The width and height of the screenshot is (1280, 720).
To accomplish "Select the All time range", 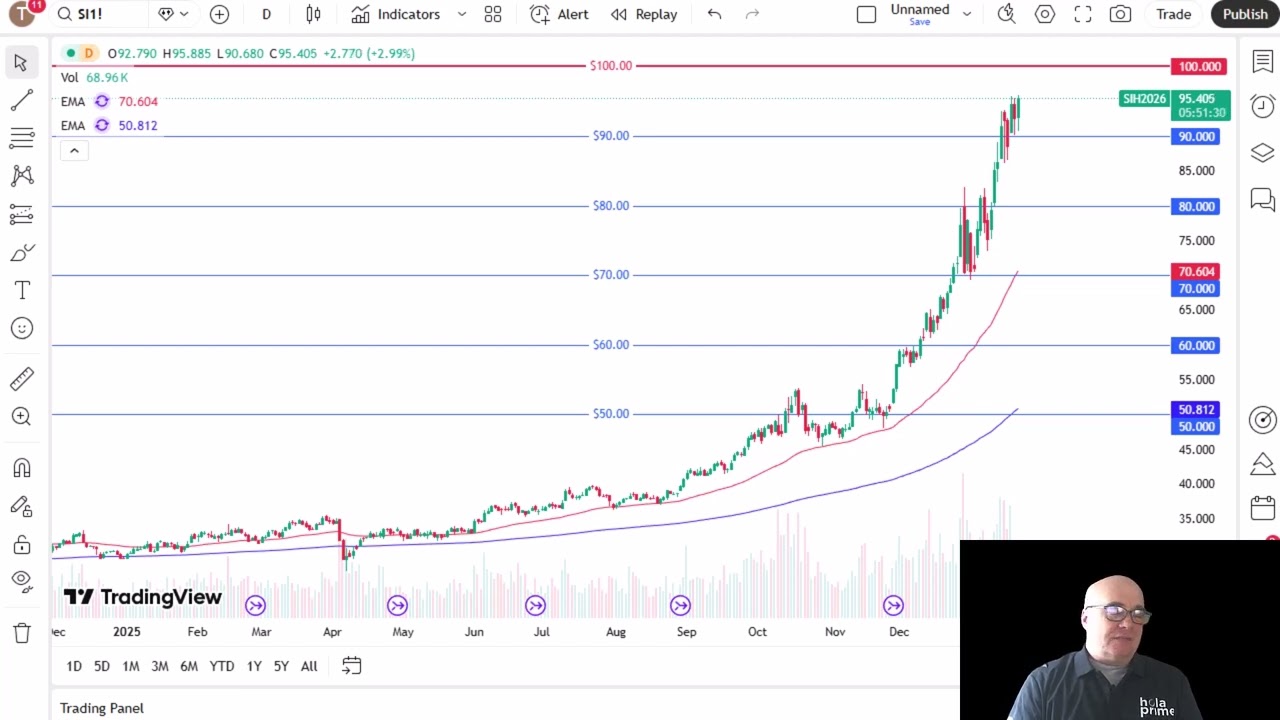I will click(x=309, y=666).
